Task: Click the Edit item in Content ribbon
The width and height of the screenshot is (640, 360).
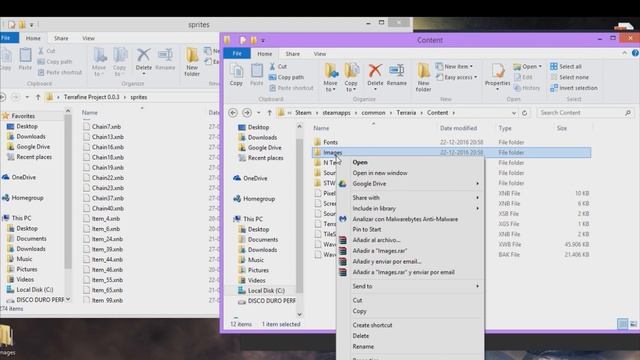Action: click(x=523, y=77)
